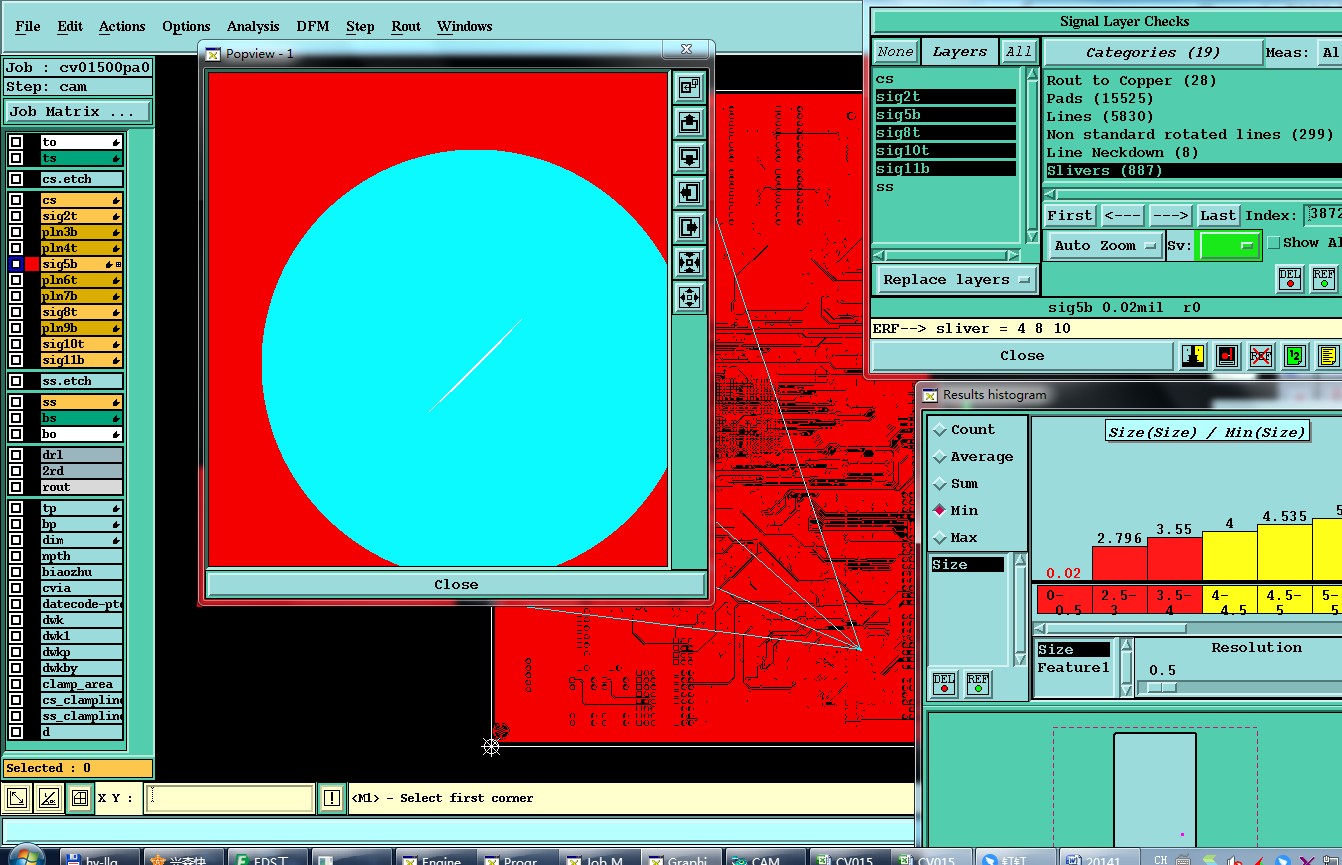Open Windows Start button
1342x865 pixels.
(25, 858)
